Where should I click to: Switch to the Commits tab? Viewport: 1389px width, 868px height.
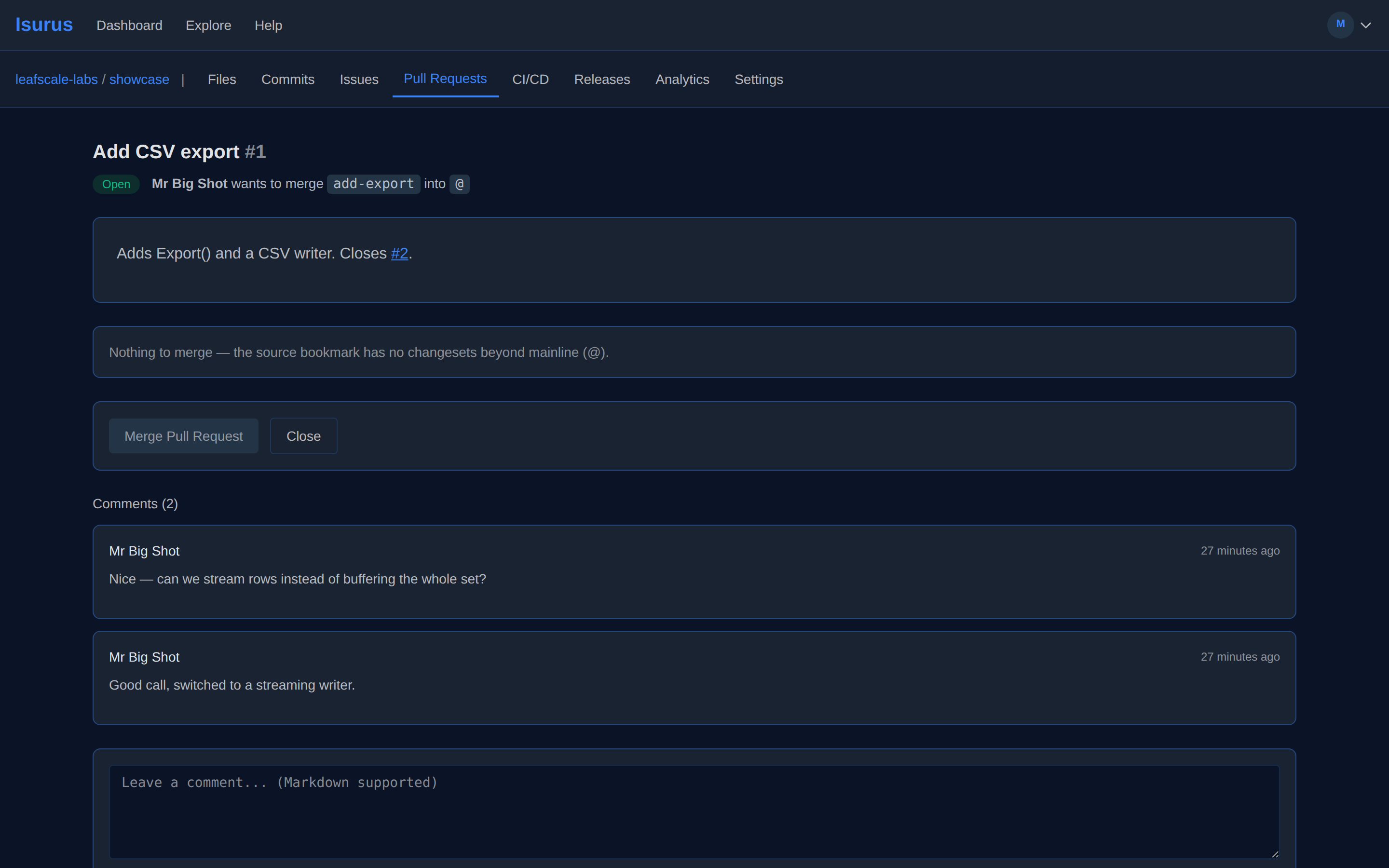[287, 79]
